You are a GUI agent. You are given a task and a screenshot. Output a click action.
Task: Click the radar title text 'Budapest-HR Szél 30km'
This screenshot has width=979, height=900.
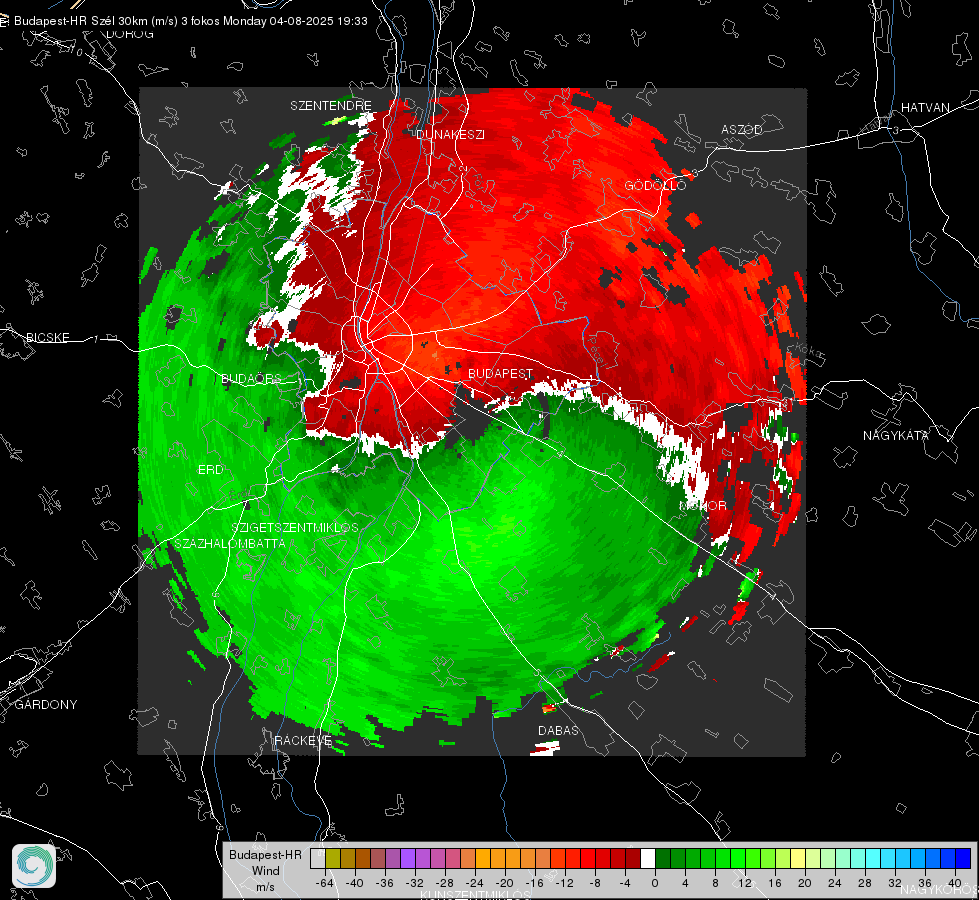[x=82, y=21]
